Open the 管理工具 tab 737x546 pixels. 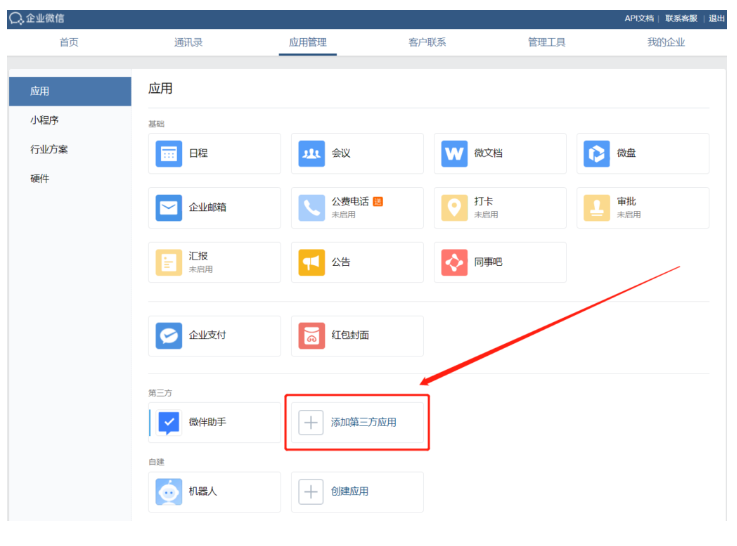[x=547, y=42]
